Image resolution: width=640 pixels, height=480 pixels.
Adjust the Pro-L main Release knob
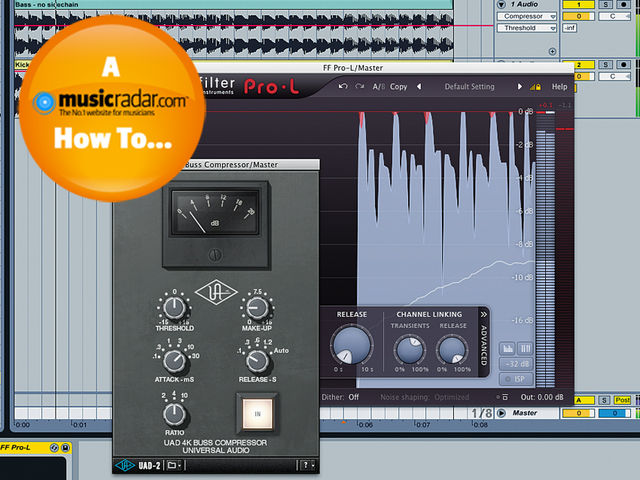point(351,345)
